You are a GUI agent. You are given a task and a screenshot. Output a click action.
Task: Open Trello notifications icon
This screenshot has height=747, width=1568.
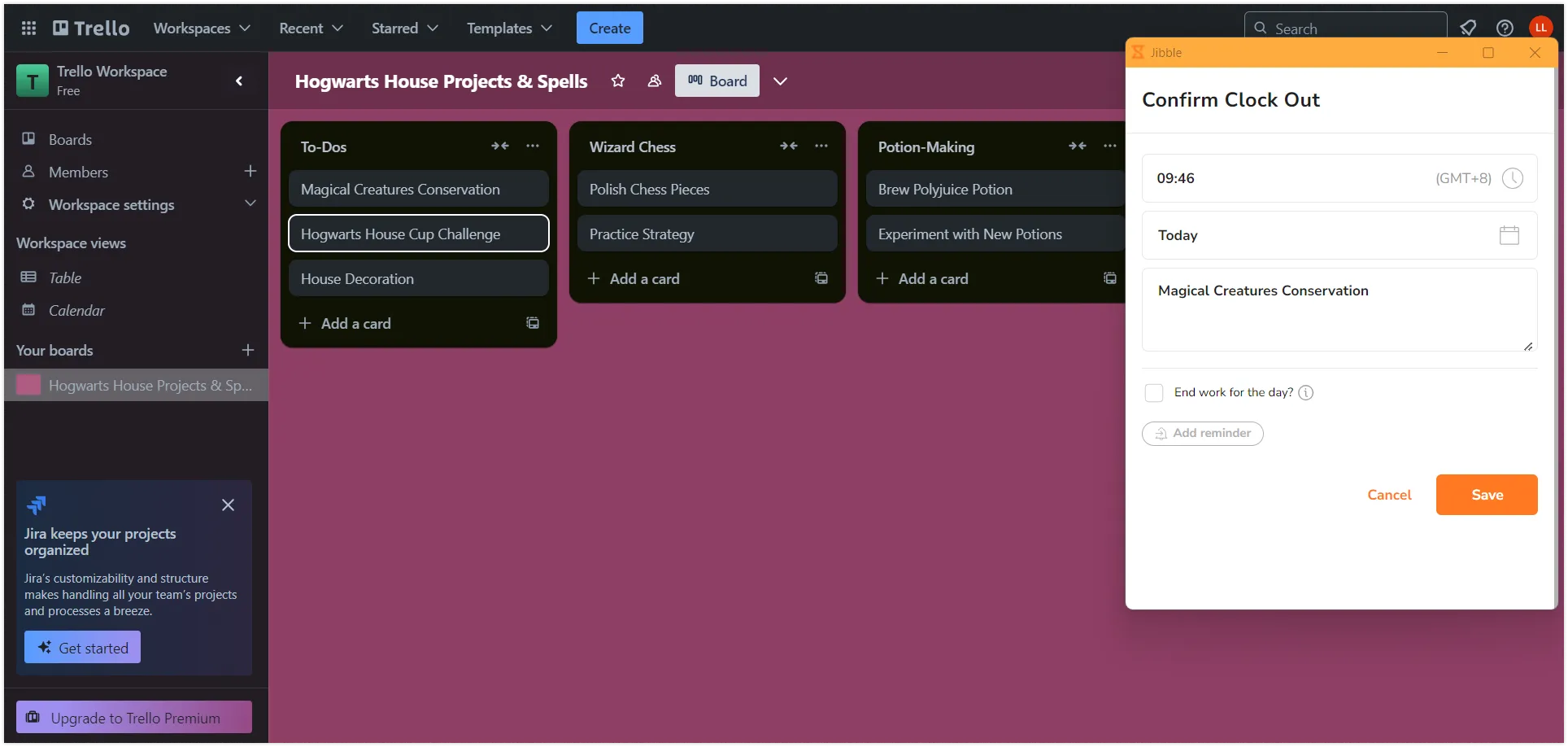[1468, 28]
